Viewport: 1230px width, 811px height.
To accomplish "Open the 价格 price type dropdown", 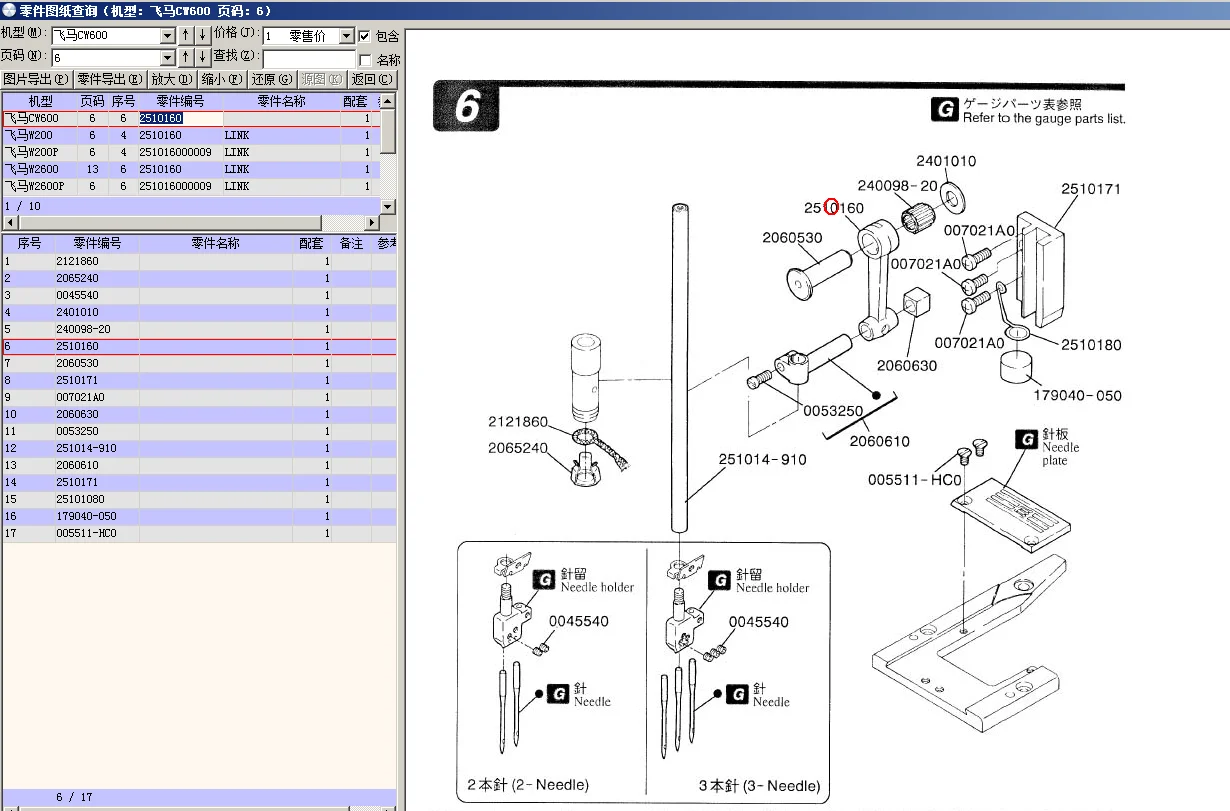I will 347,36.
